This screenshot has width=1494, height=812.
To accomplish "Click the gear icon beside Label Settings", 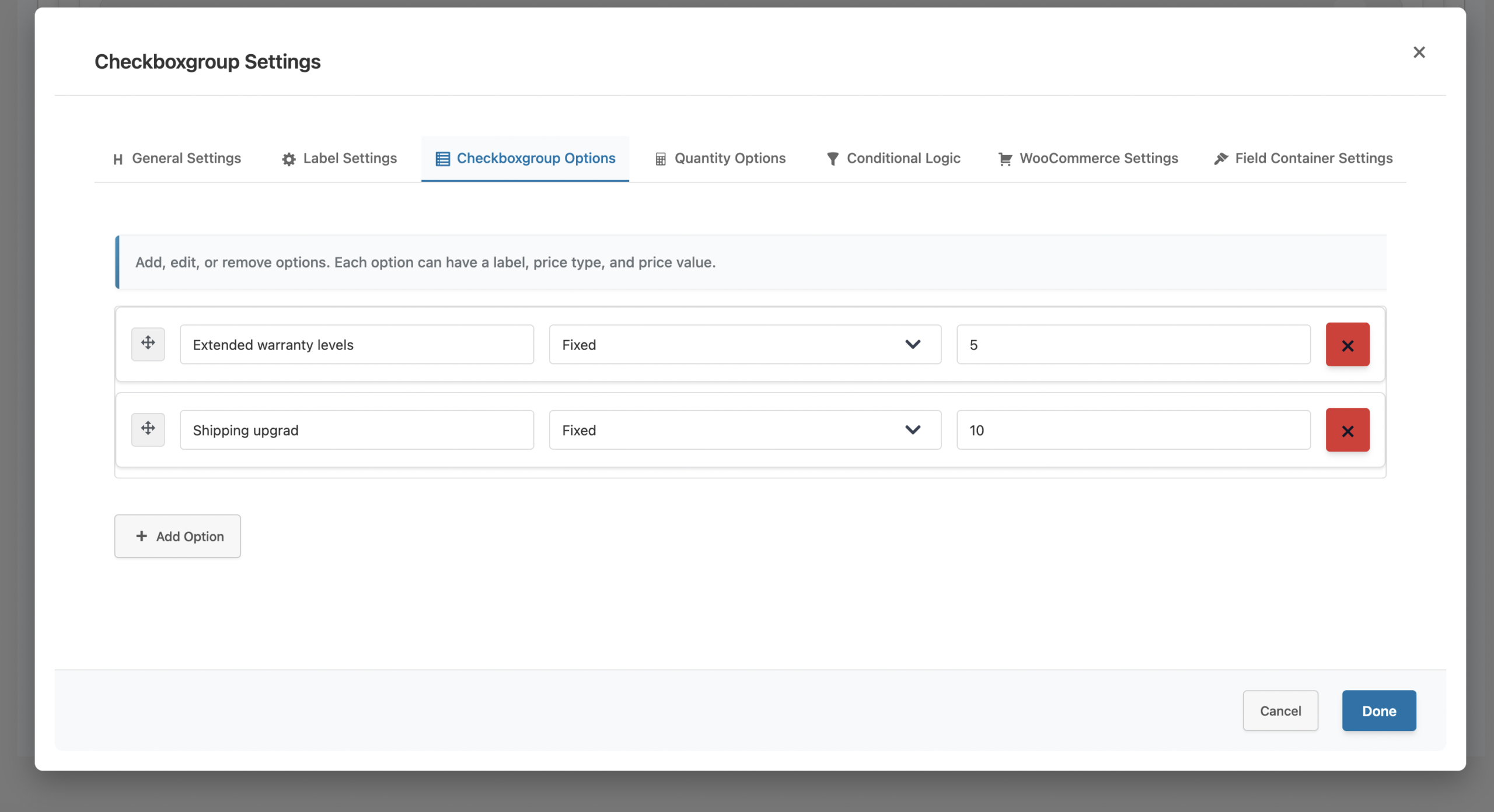I will point(288,159).
